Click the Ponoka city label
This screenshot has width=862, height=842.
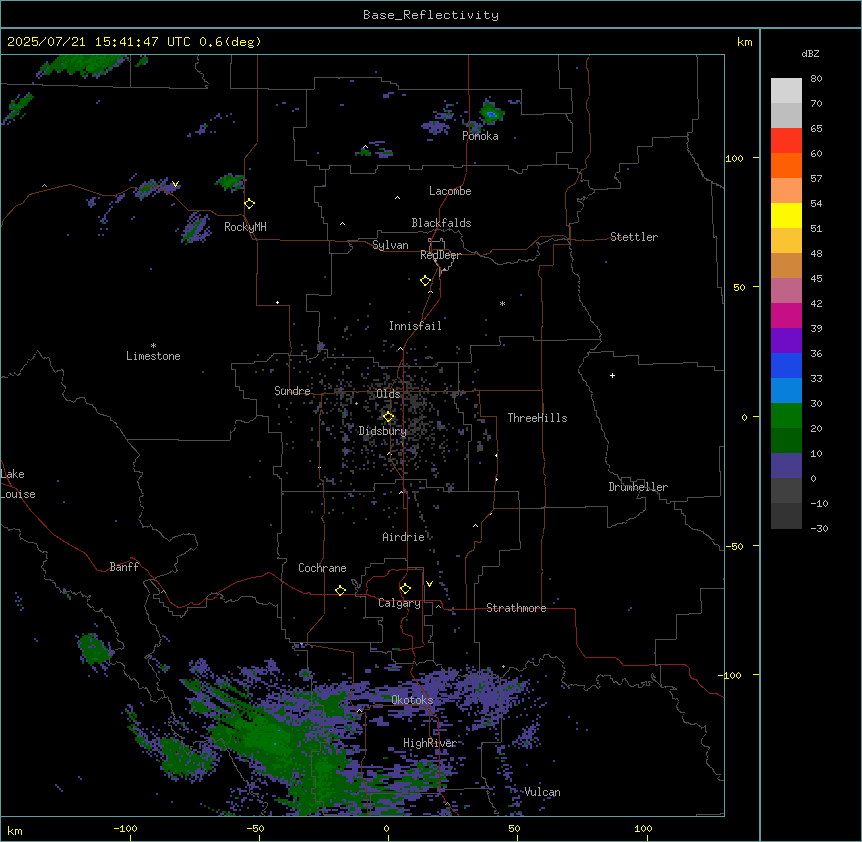tap(480, 136)
